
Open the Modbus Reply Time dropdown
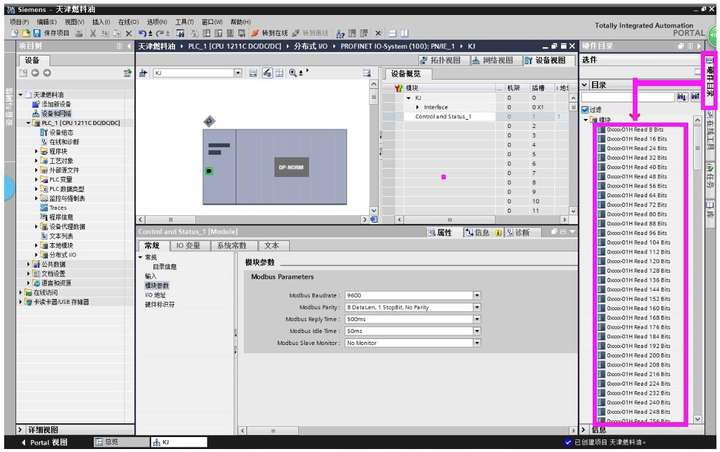pyautogui.click(x=477, y=319)
